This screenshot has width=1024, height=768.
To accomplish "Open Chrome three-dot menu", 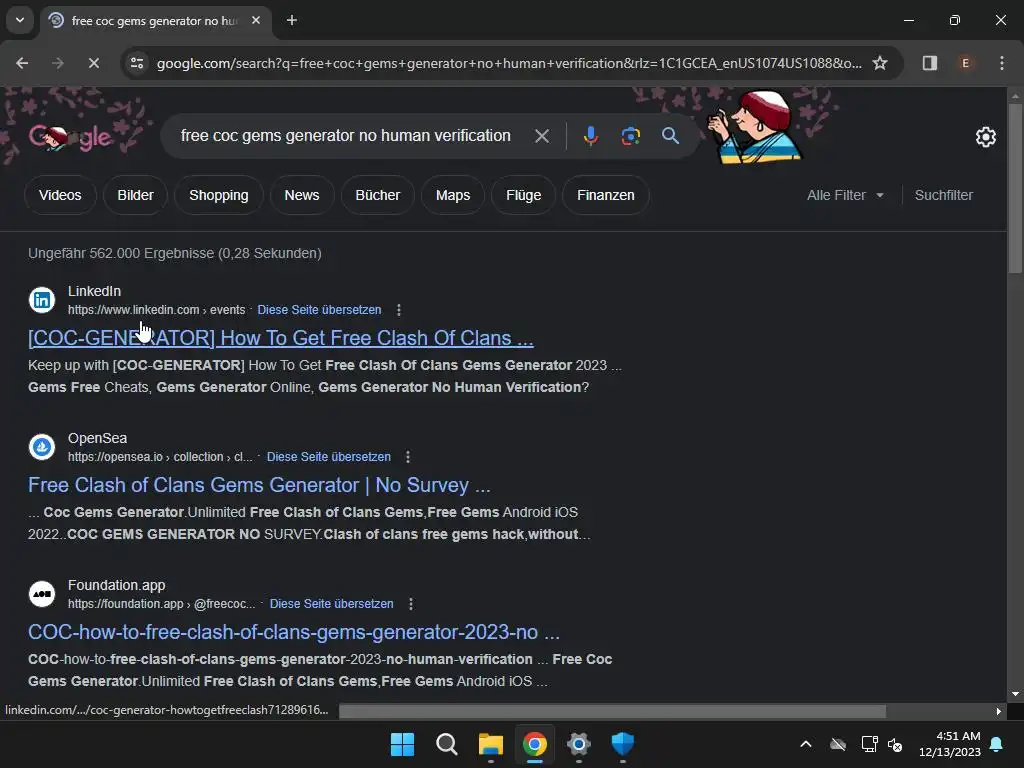I will [x=1002, y=63].
